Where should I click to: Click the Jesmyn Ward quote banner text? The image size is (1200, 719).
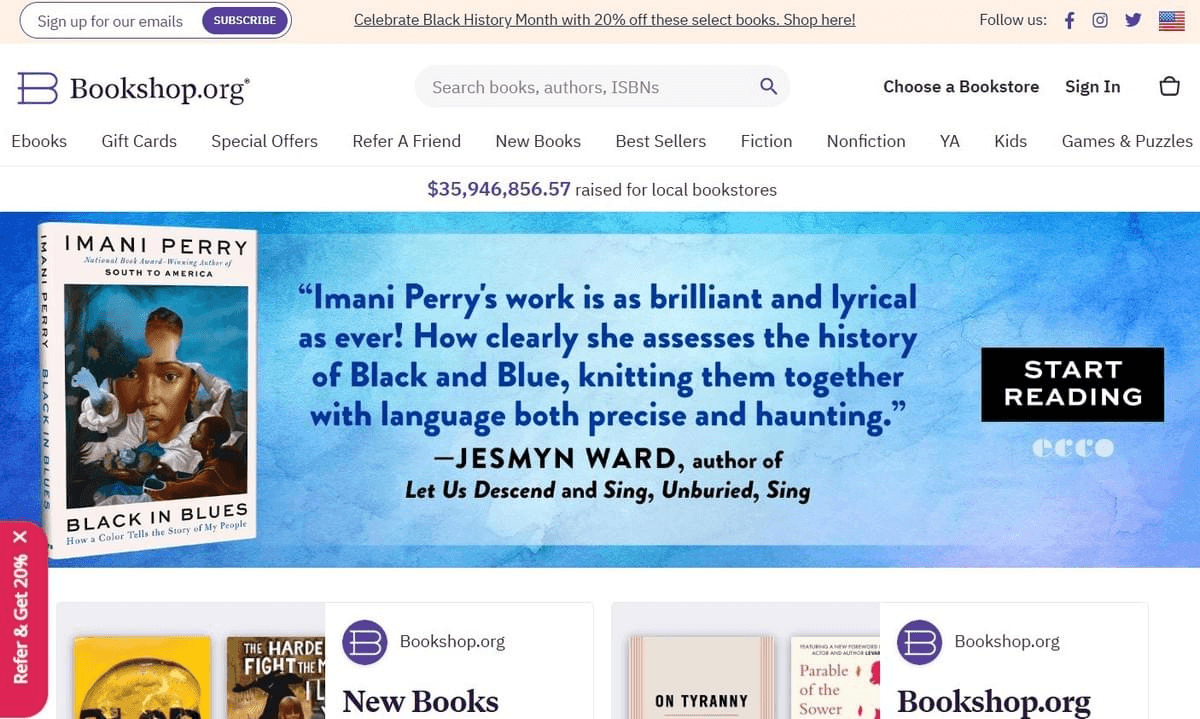coord(607,391)
